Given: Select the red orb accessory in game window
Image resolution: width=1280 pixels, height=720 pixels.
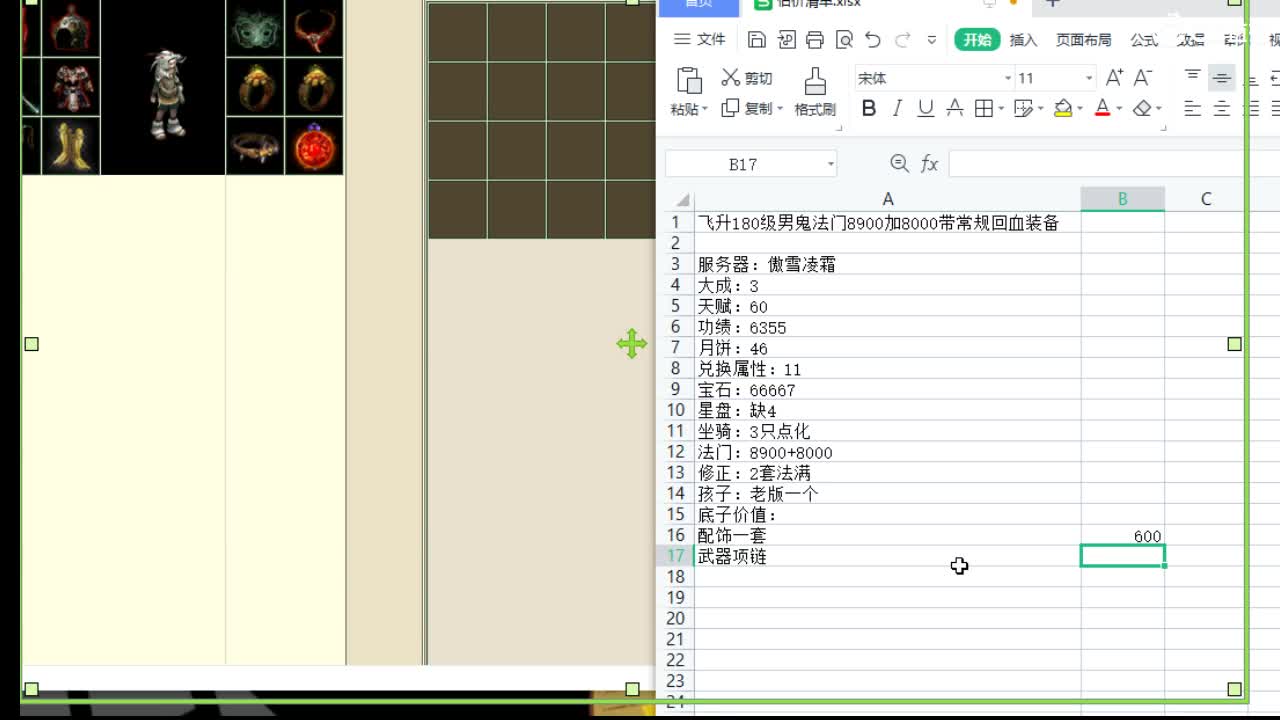Looking at the screenshot, I should tap(314, 145).
